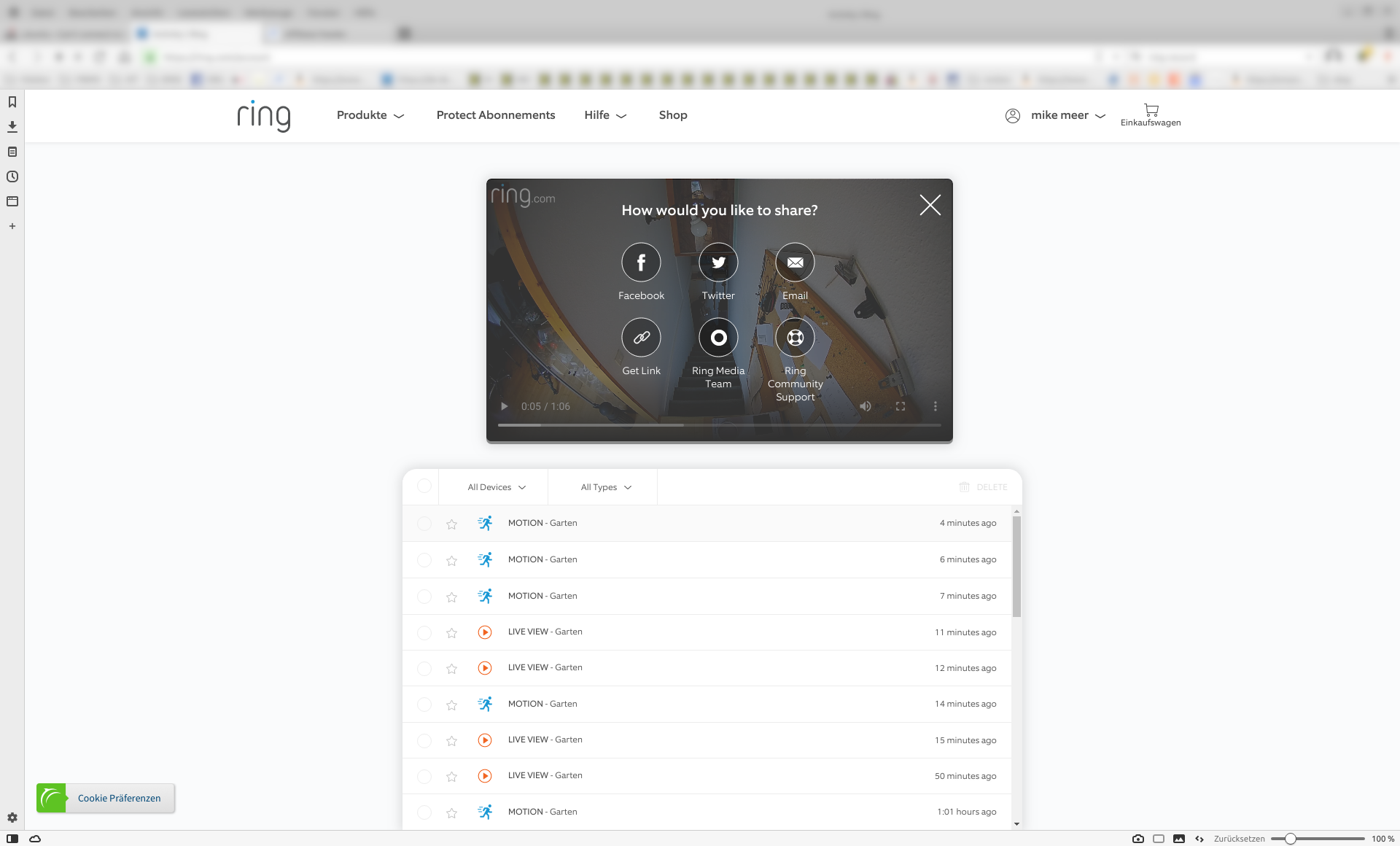Close the share dialog with the X

point(930,205)
